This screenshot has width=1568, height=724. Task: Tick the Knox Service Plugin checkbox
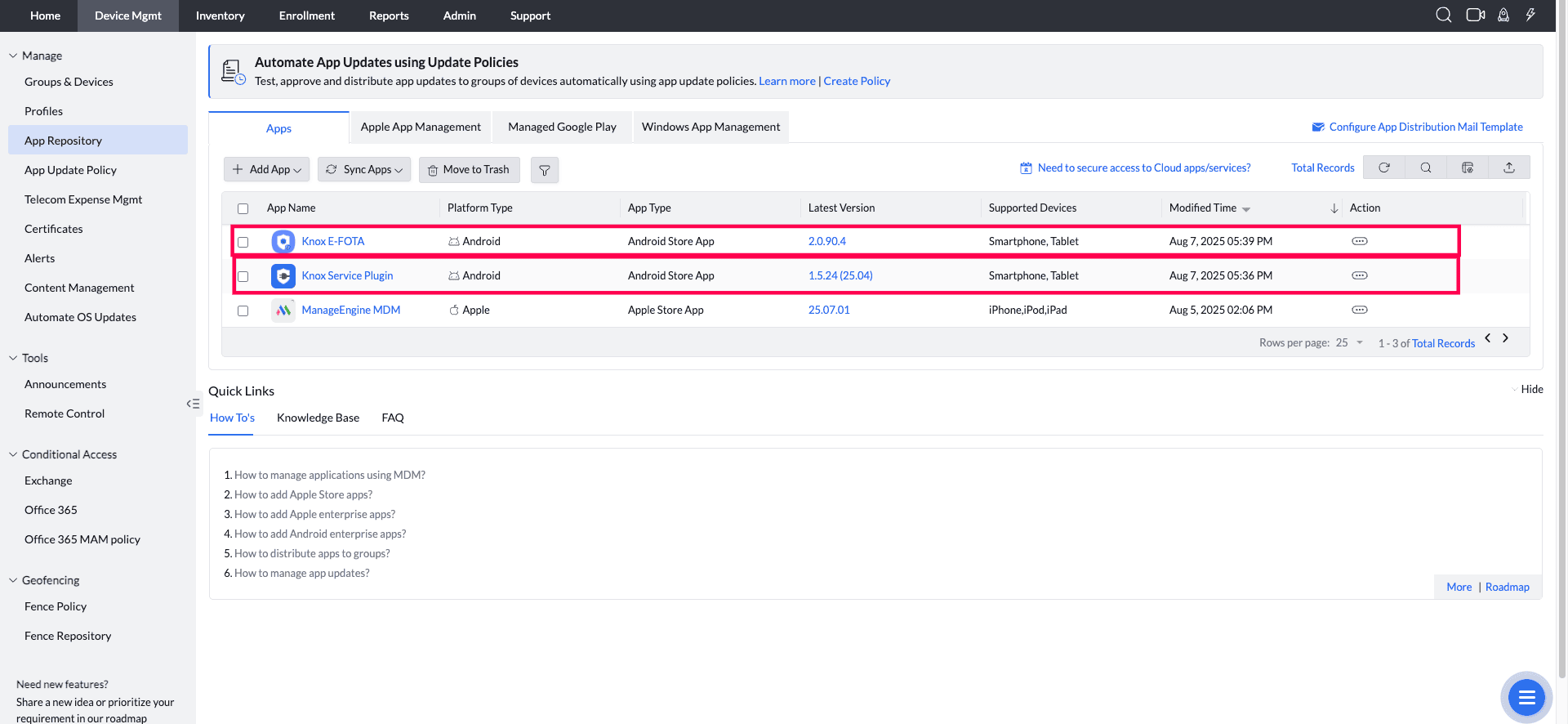pos(243,276)
